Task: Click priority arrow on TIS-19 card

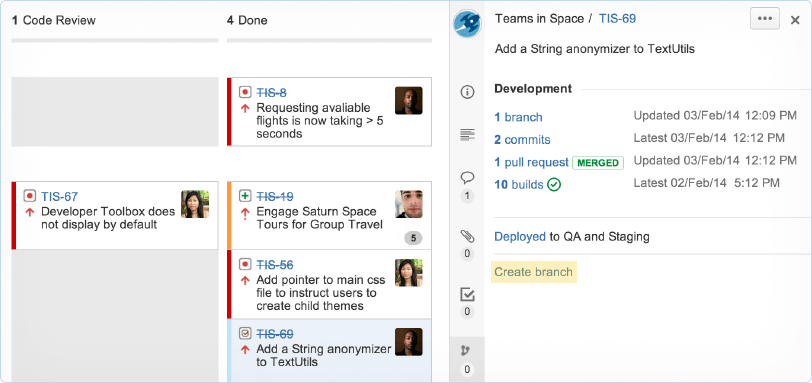Action: (x=245, y=213)
